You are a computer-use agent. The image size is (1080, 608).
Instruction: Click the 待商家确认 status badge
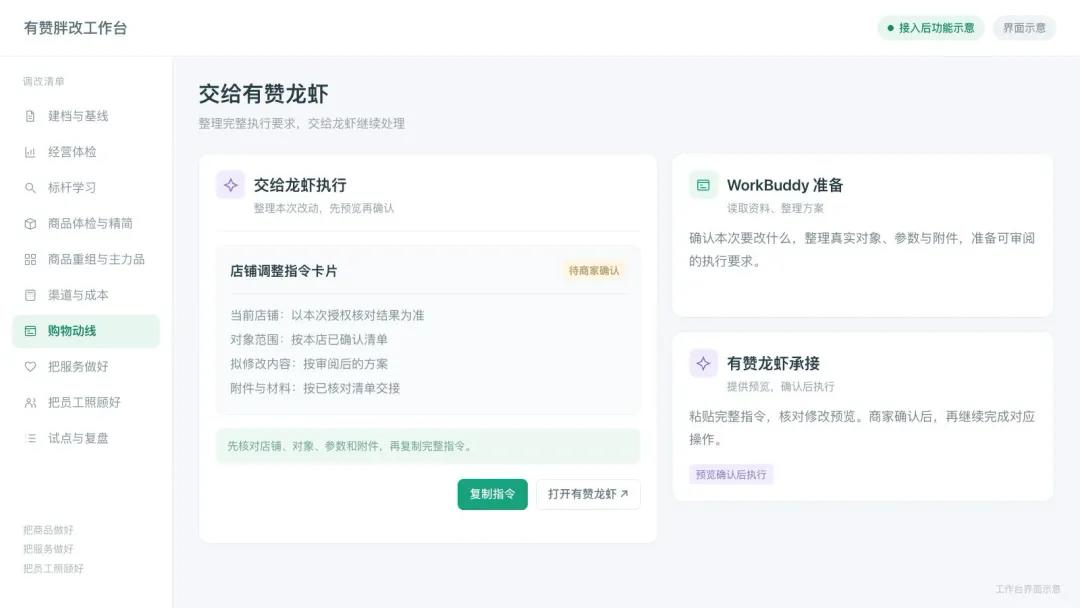[x=594, y=271]
